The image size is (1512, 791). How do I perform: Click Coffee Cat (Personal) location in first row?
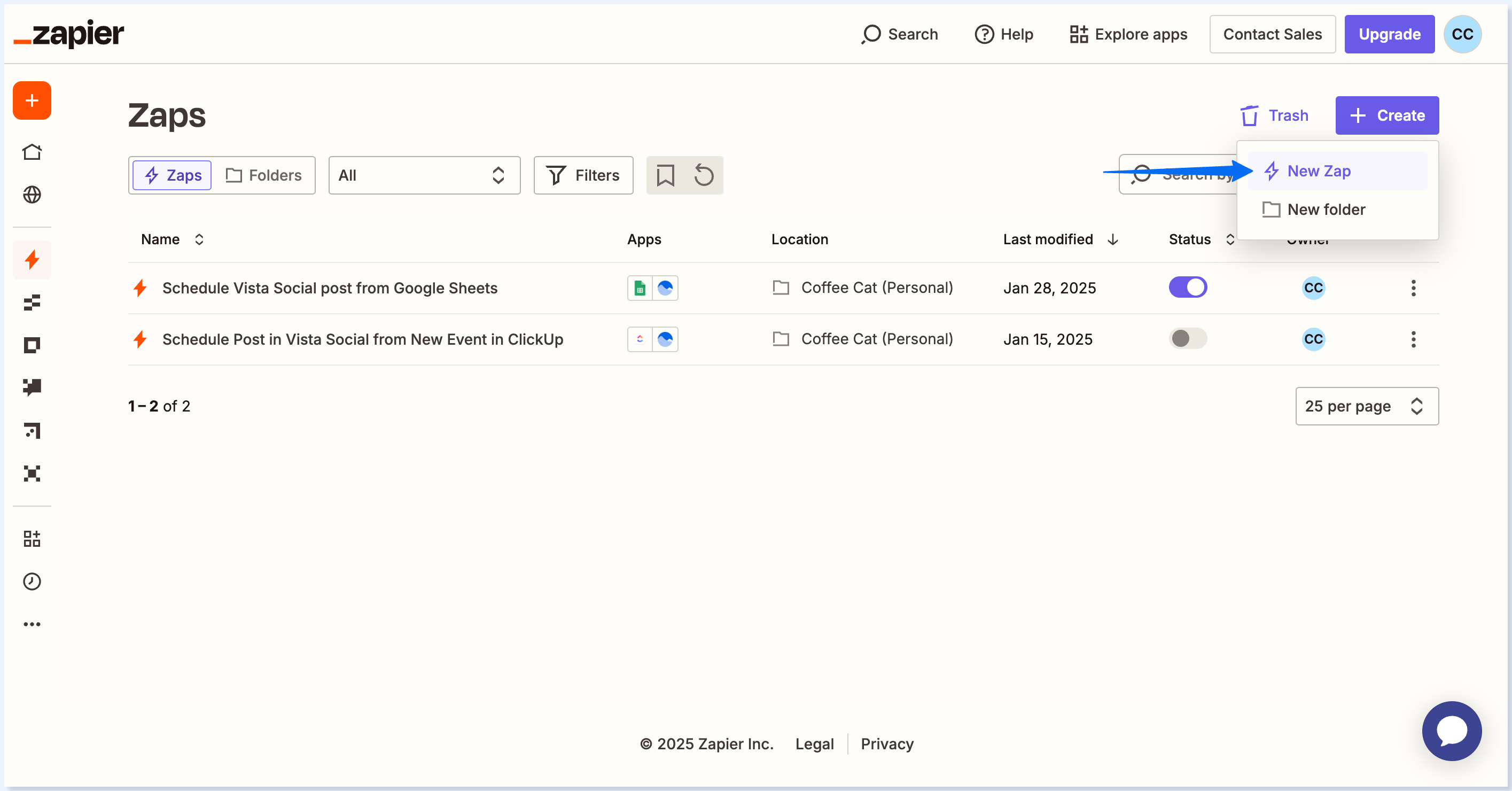click(x=863, y=287)
